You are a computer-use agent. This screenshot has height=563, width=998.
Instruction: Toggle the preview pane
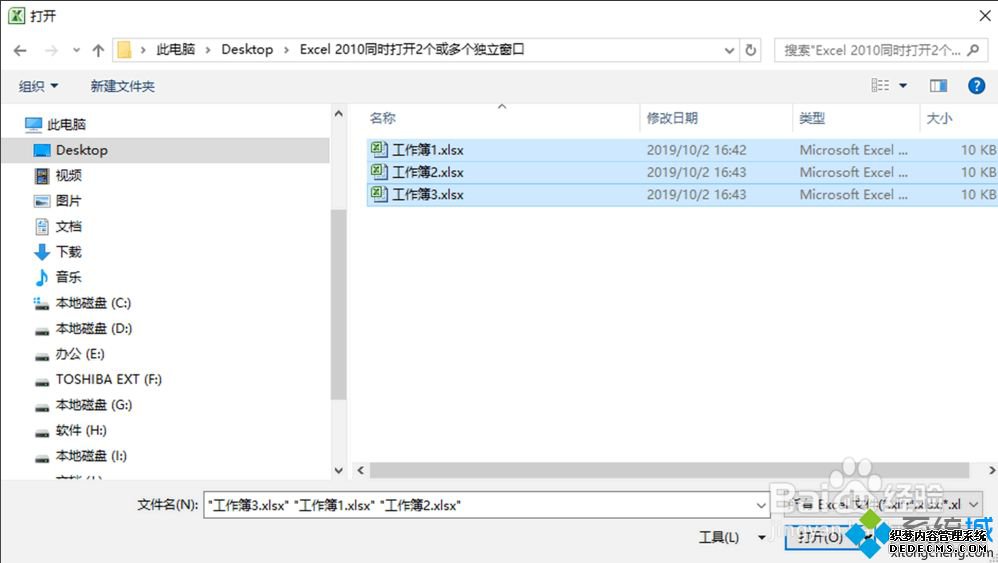pyautogui.click(x=938, y=85)
